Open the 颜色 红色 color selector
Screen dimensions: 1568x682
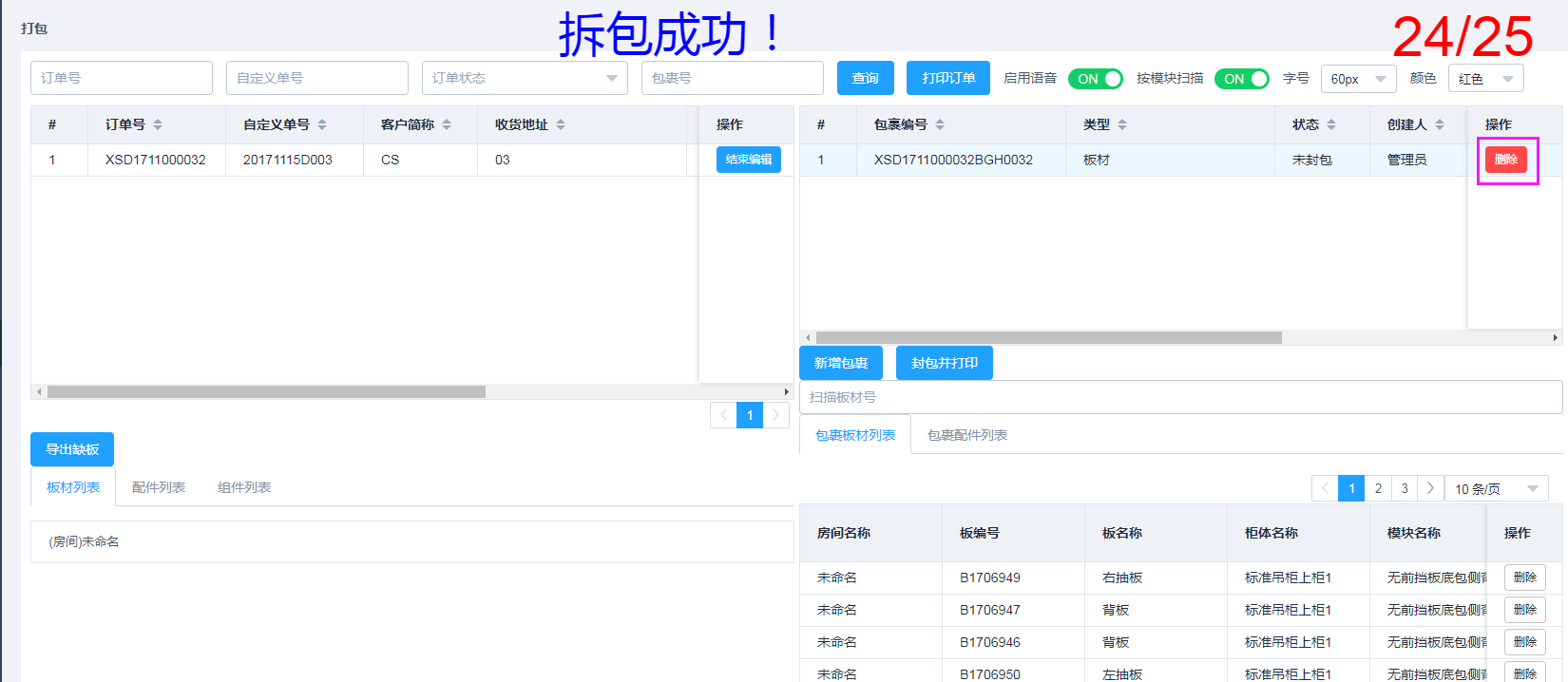[x=1485, y=79]
